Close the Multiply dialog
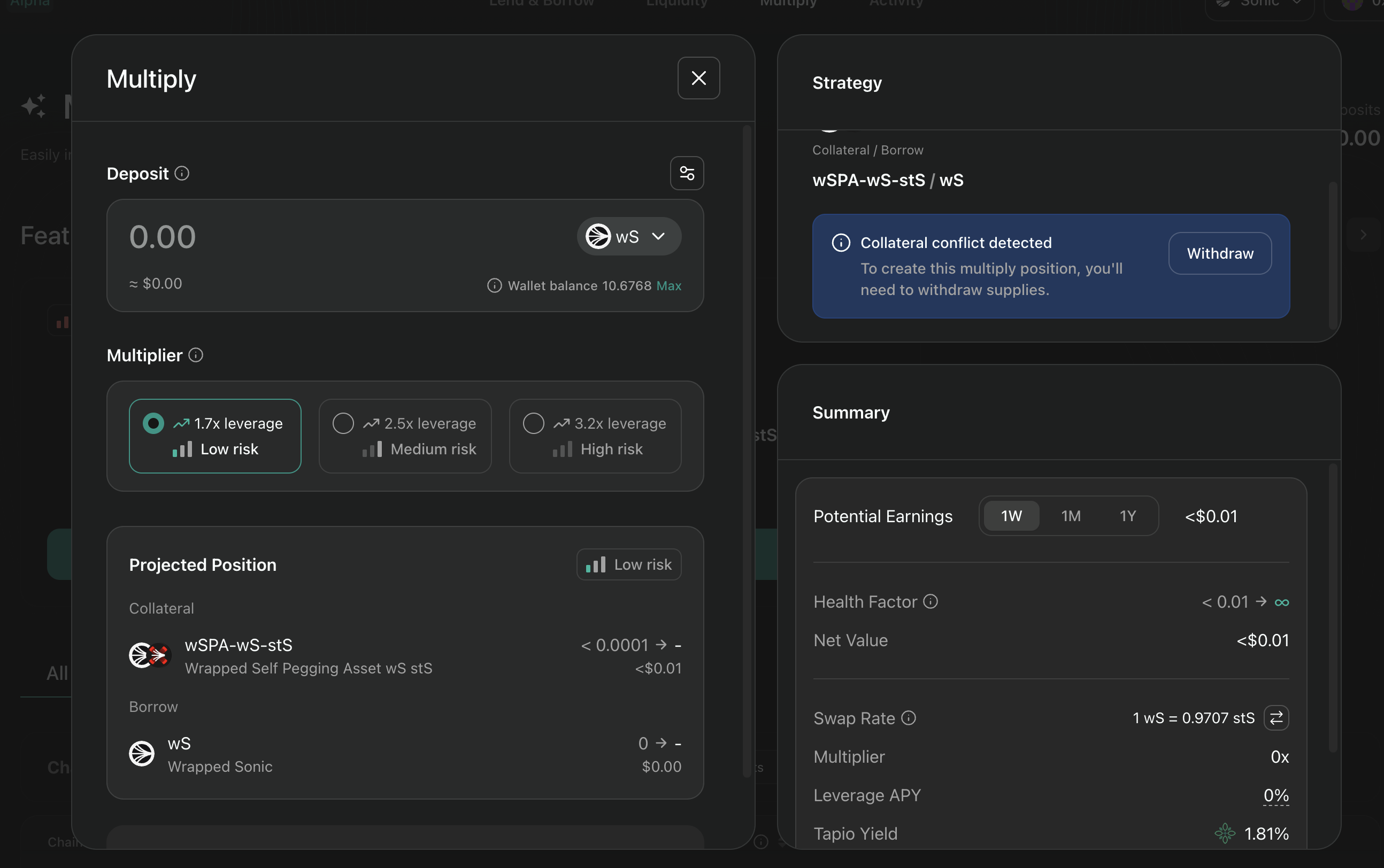The image size is (1384, 868). 698,78
